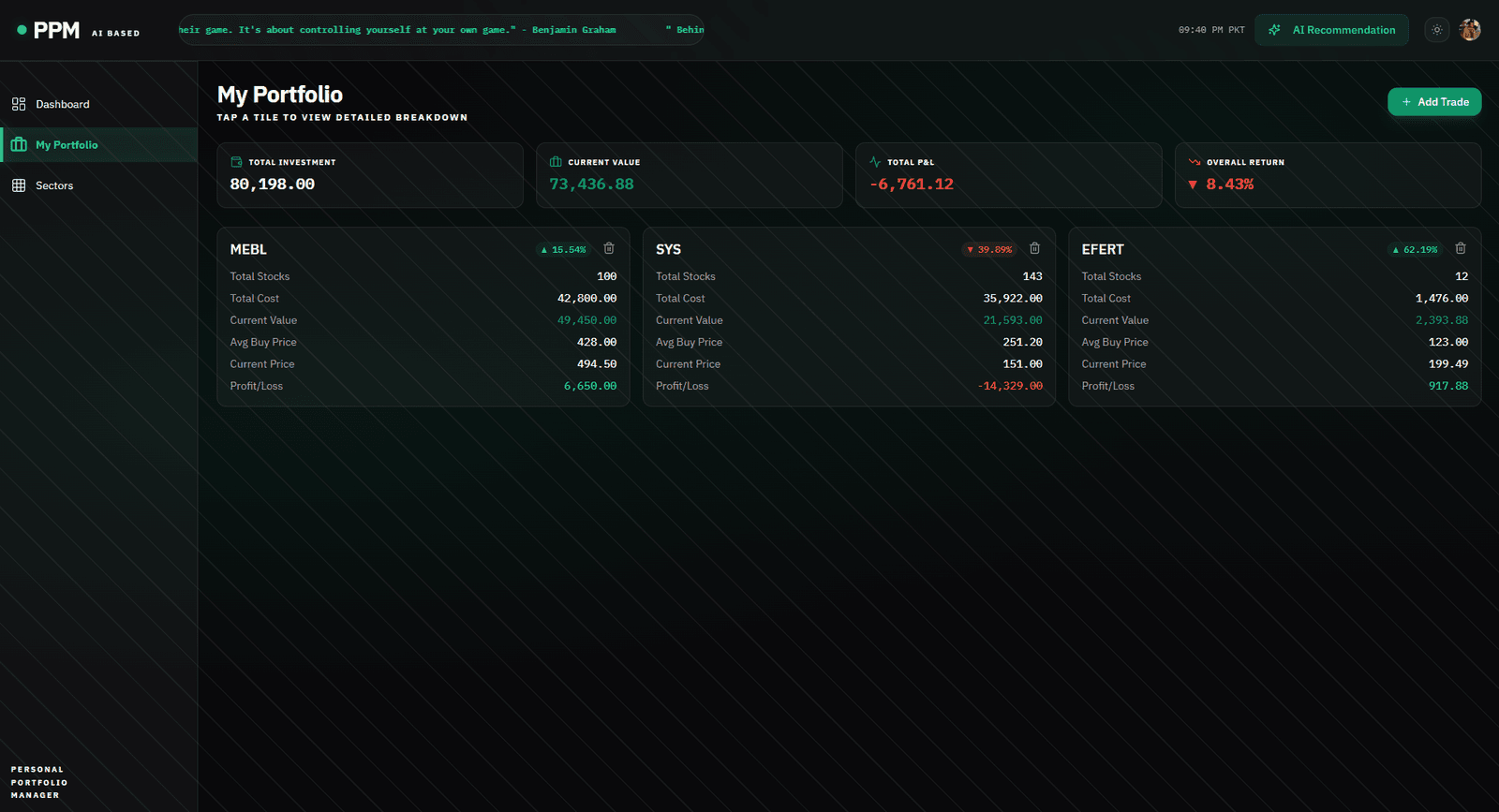Viewport: 1499px width, 812px height.
Task: Click the plus icon on Add Trade
Action: 1406,102
